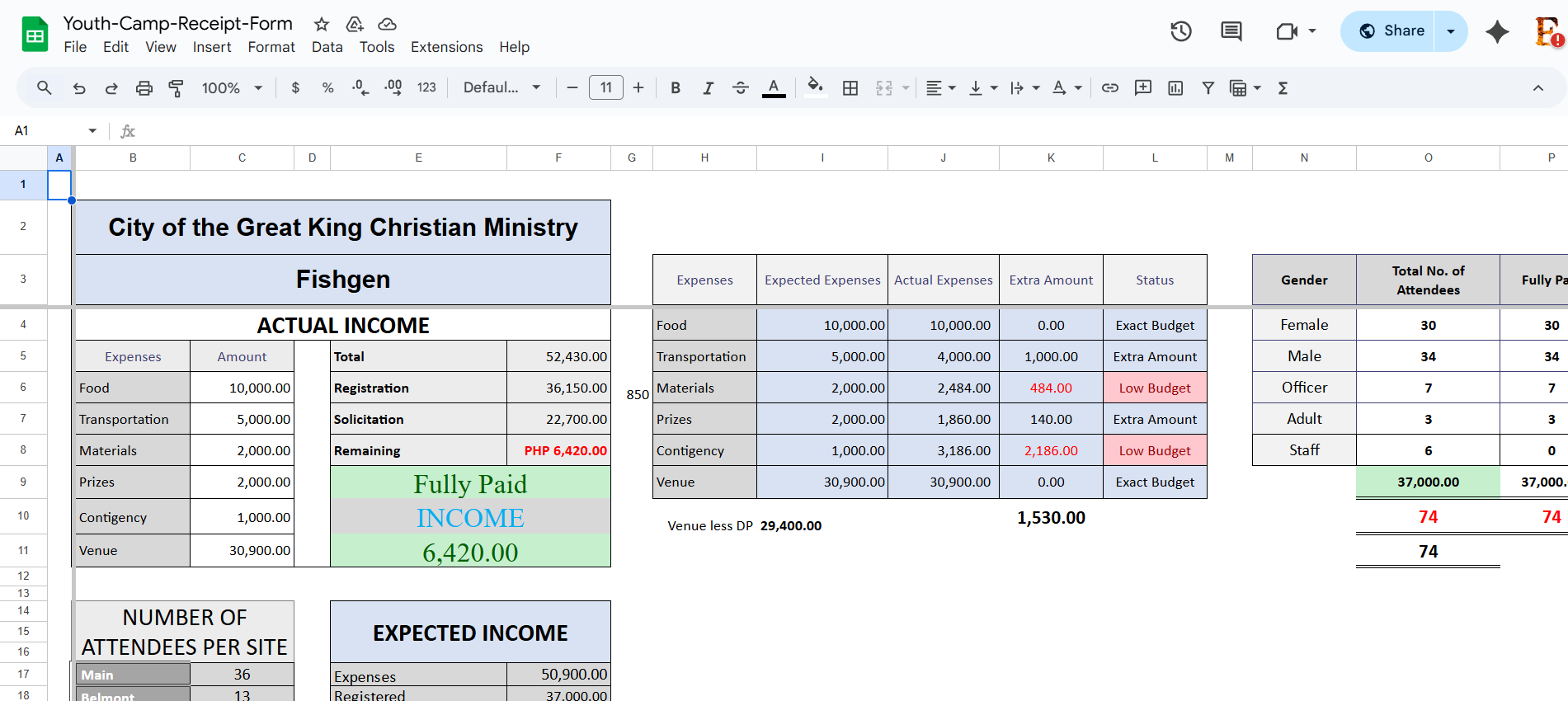
Task: Collapse the toolbar with chevron
Action: [1538, 87]
